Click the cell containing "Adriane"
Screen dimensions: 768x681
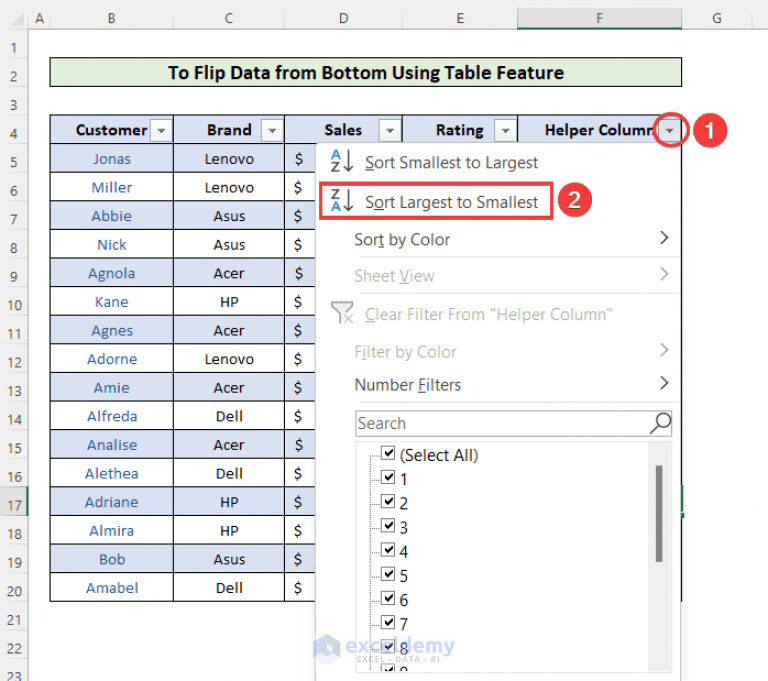point(112,502)
